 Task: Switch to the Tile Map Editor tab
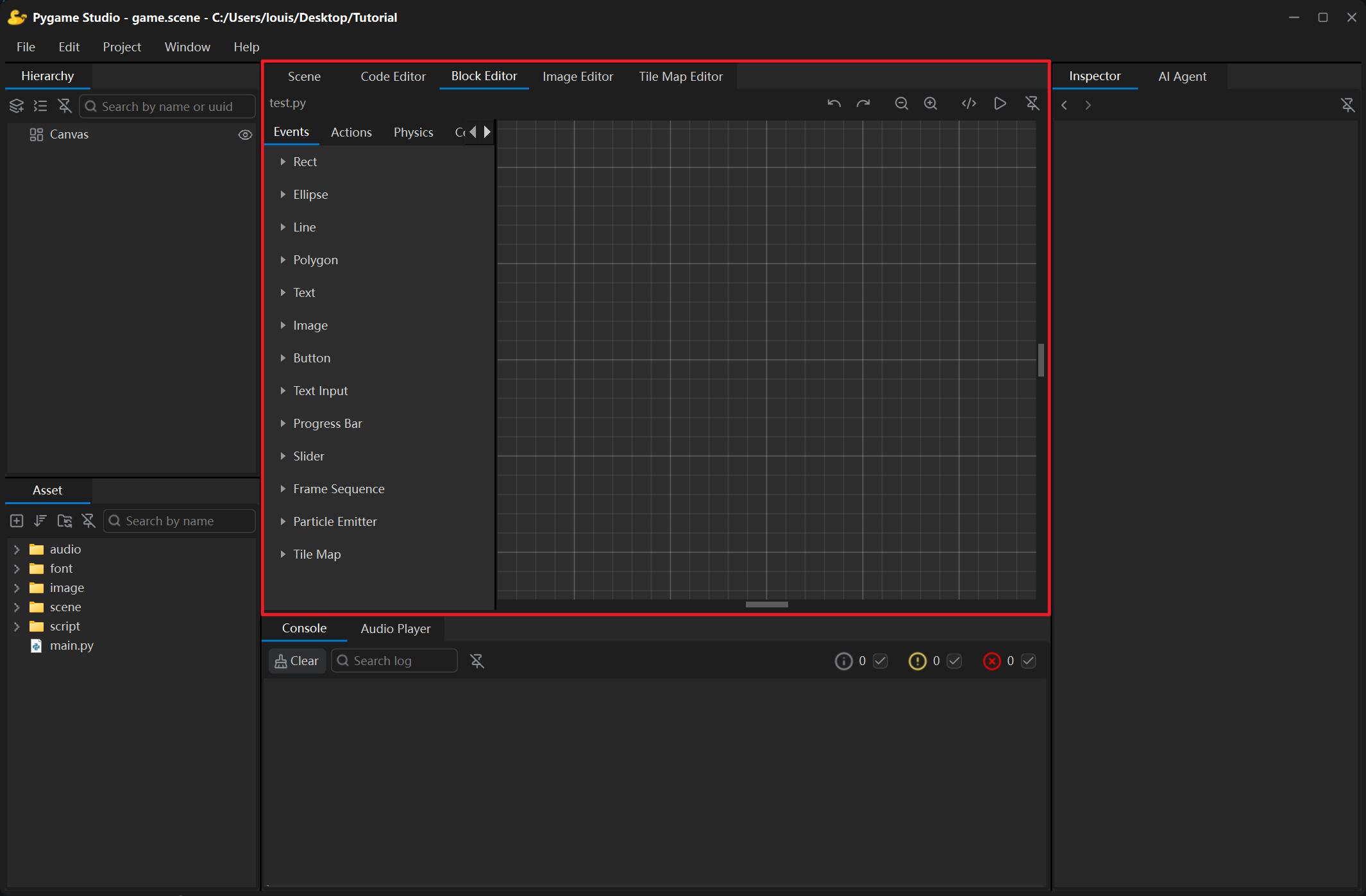coord(680,76)
